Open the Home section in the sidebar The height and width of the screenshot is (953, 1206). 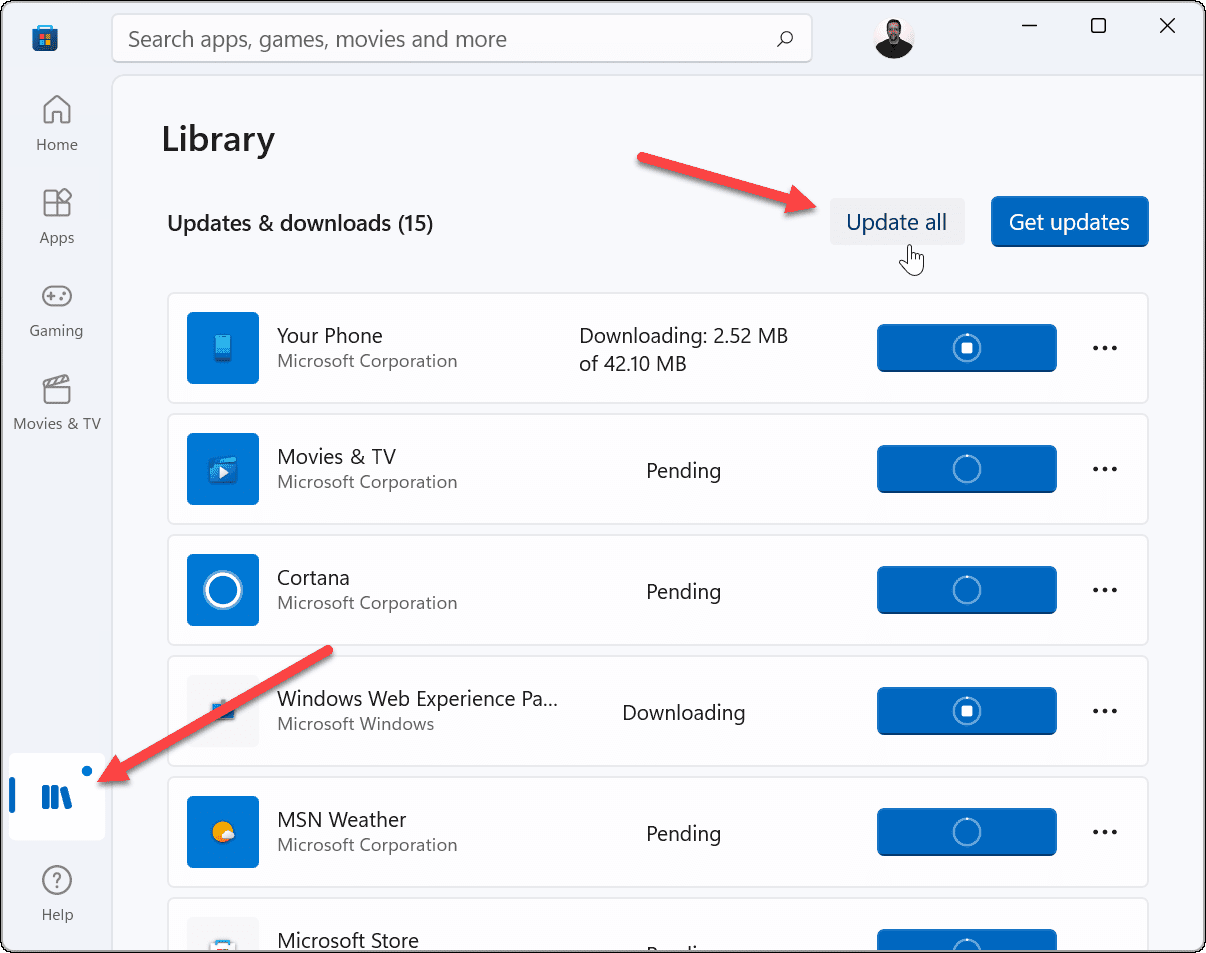click(x=56, y=120)
